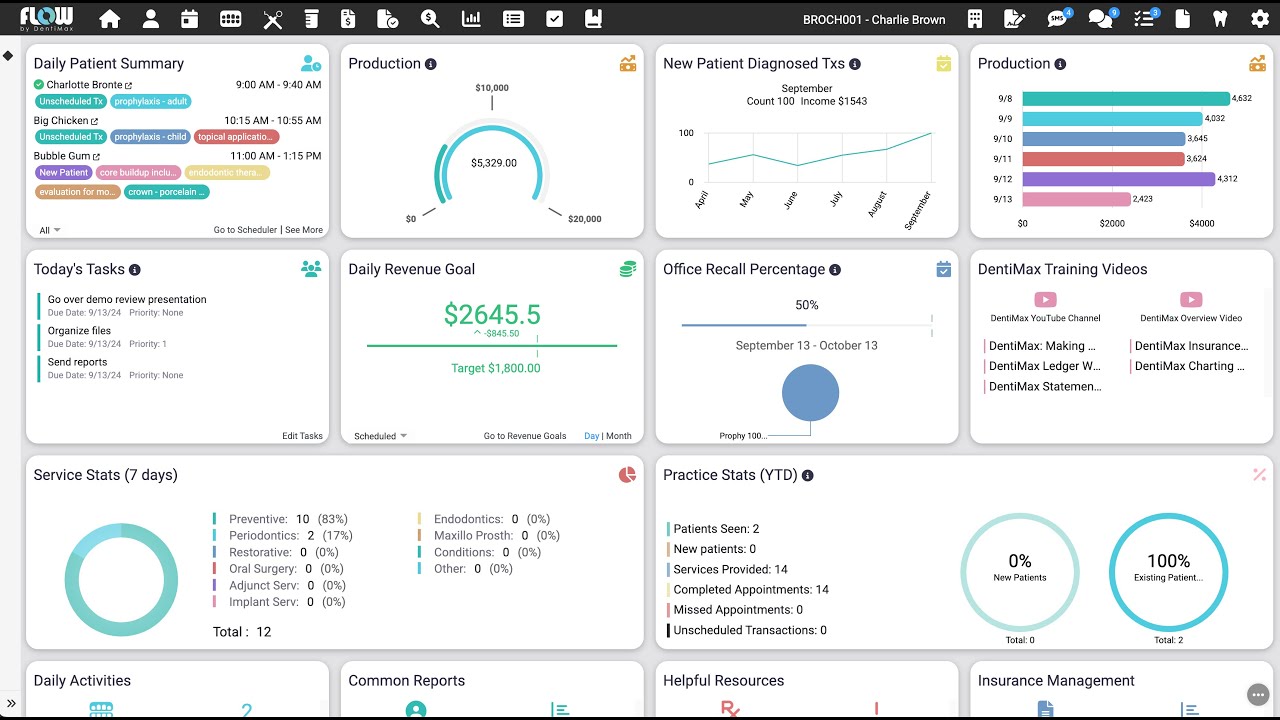Image resolution: width=1280 pixels, height=720 pixels.
Task: Click the Office Recall Percentage calendar icon
Action: point(943,269)
